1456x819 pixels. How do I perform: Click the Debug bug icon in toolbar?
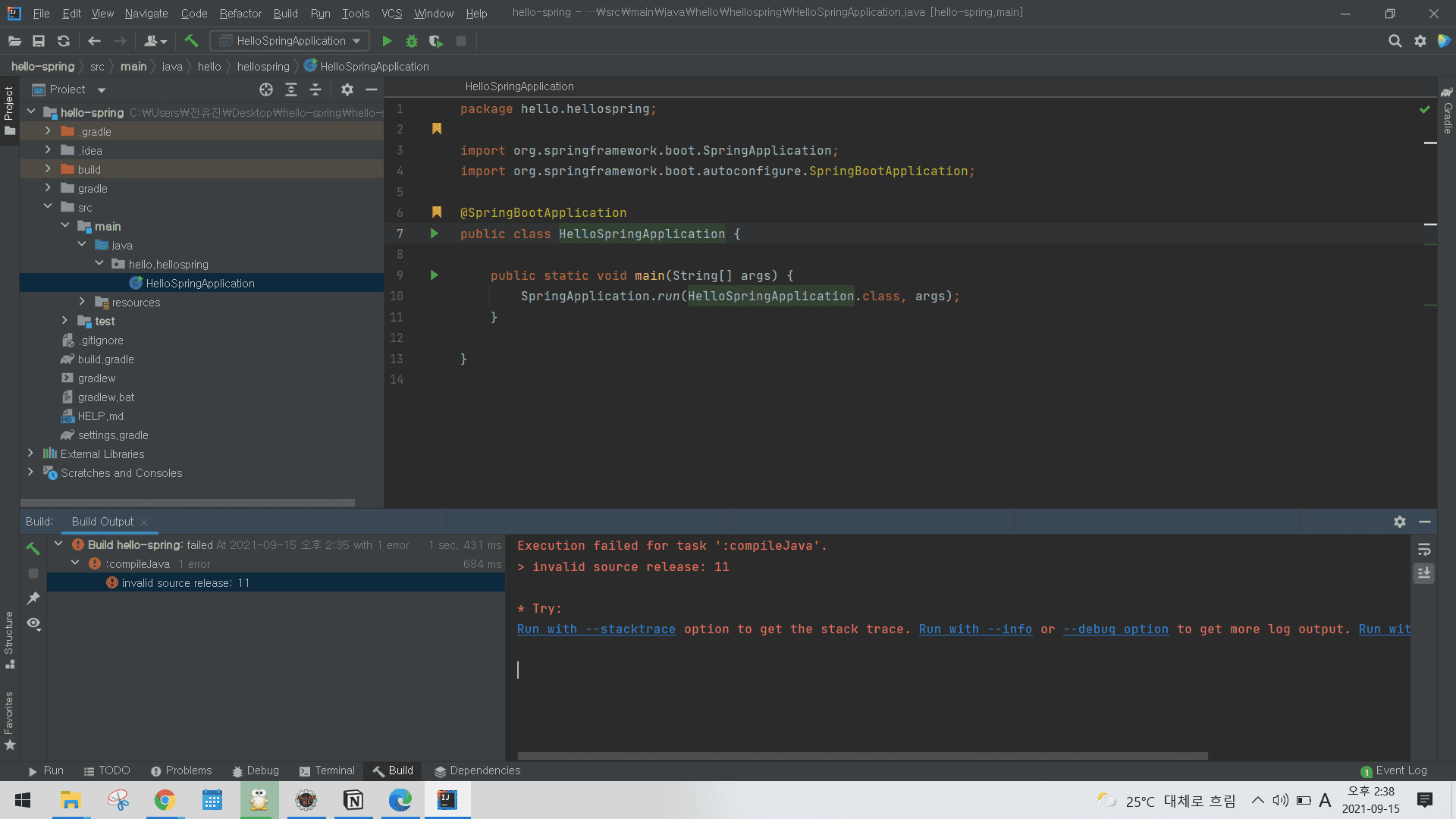pyautogui.click(x=412, y=41)
